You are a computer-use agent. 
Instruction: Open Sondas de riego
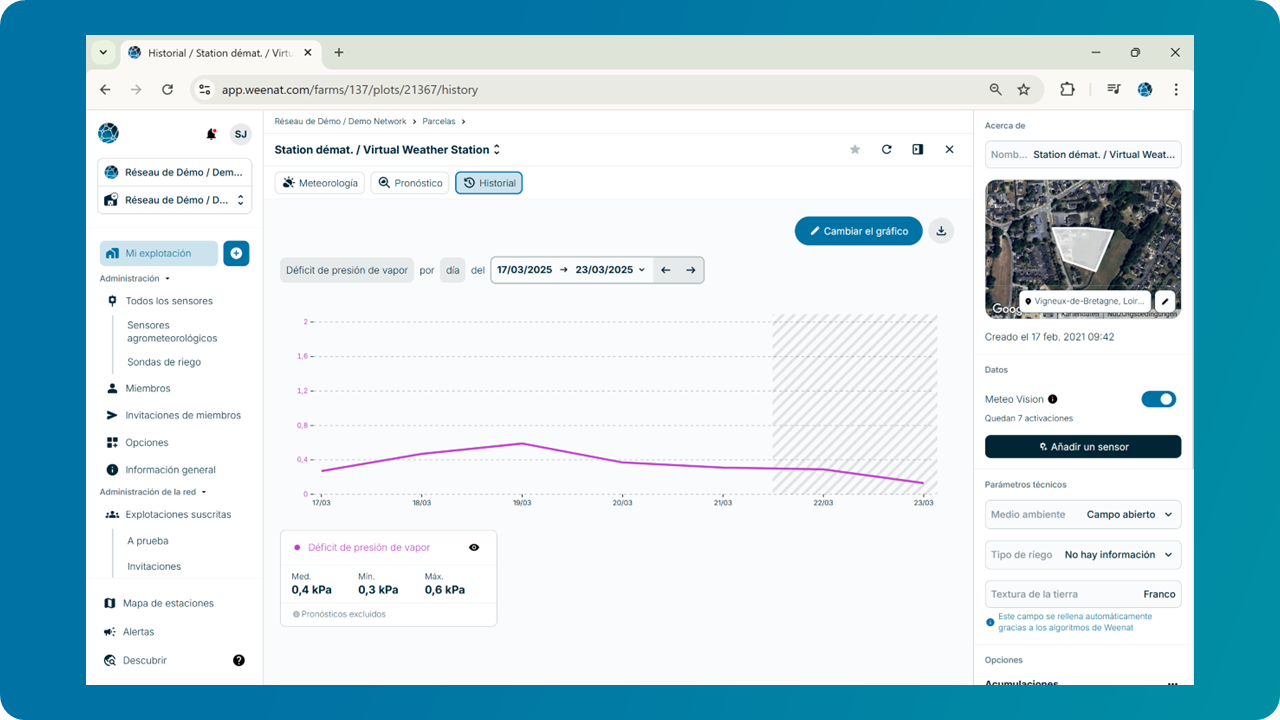[164, 362]
